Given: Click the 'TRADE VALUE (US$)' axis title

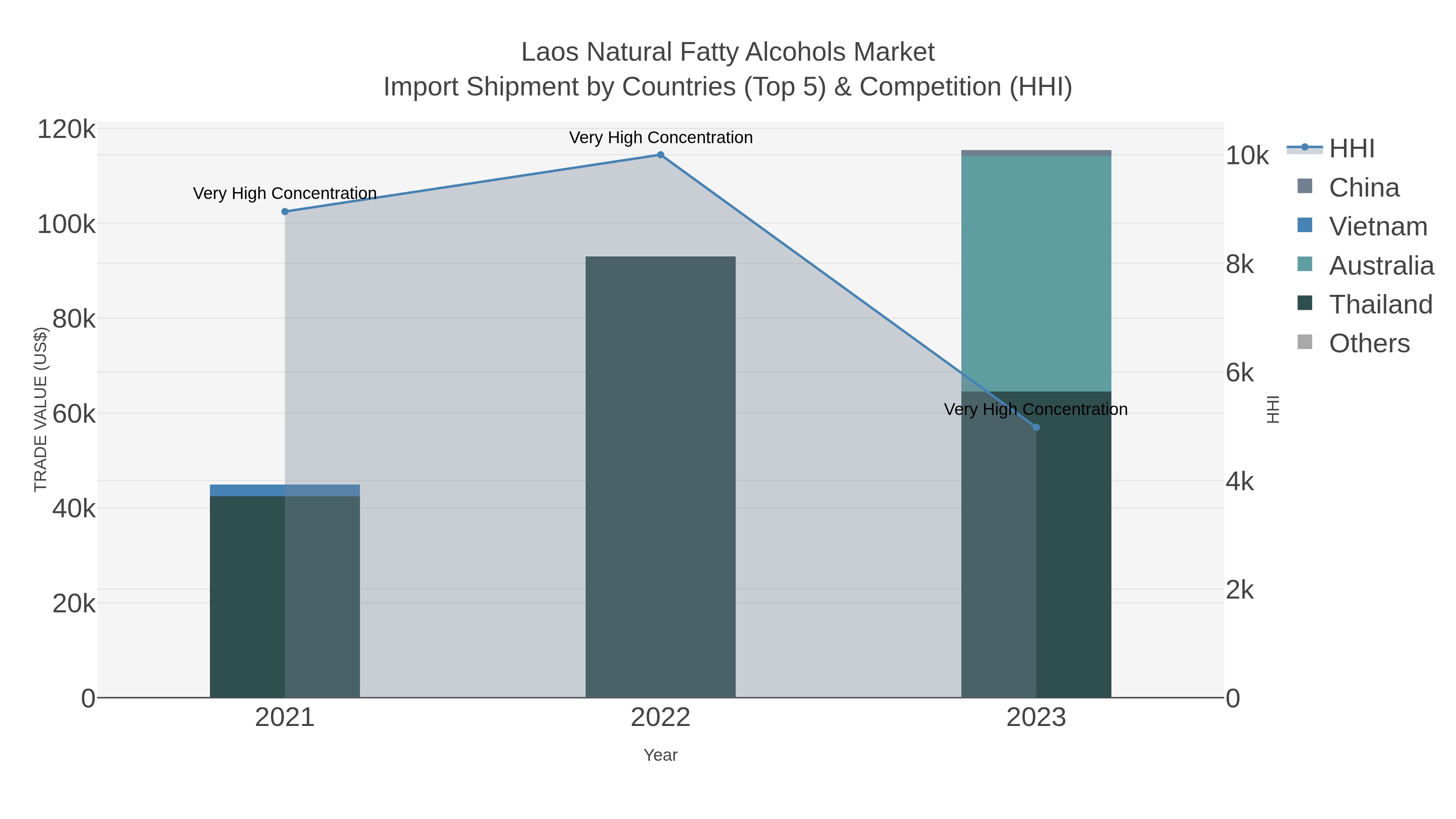Looking at the screenshot, I should pyautogui.click(x=41, y=409).
